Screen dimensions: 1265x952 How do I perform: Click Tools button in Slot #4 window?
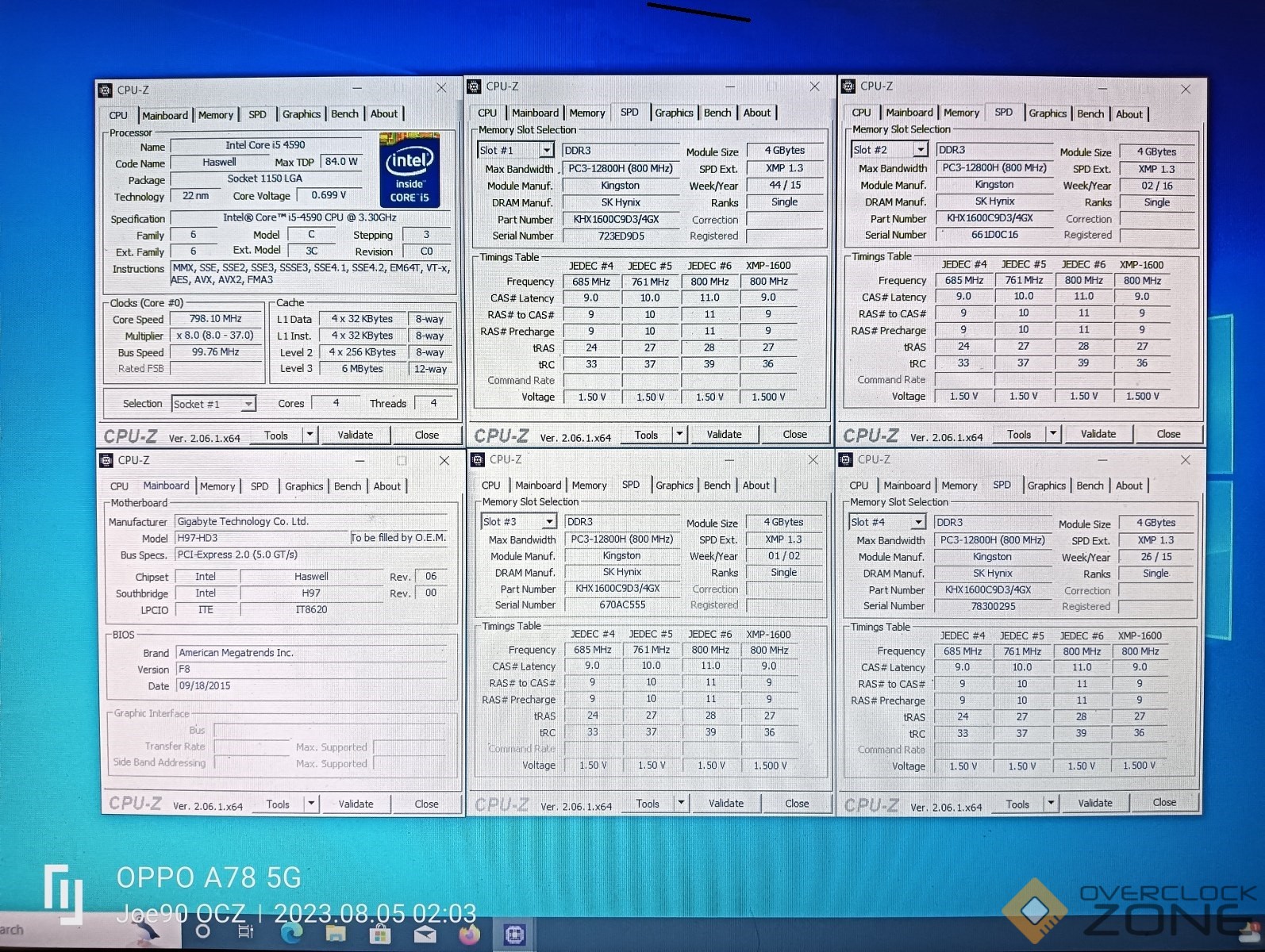coord(1017,804)
